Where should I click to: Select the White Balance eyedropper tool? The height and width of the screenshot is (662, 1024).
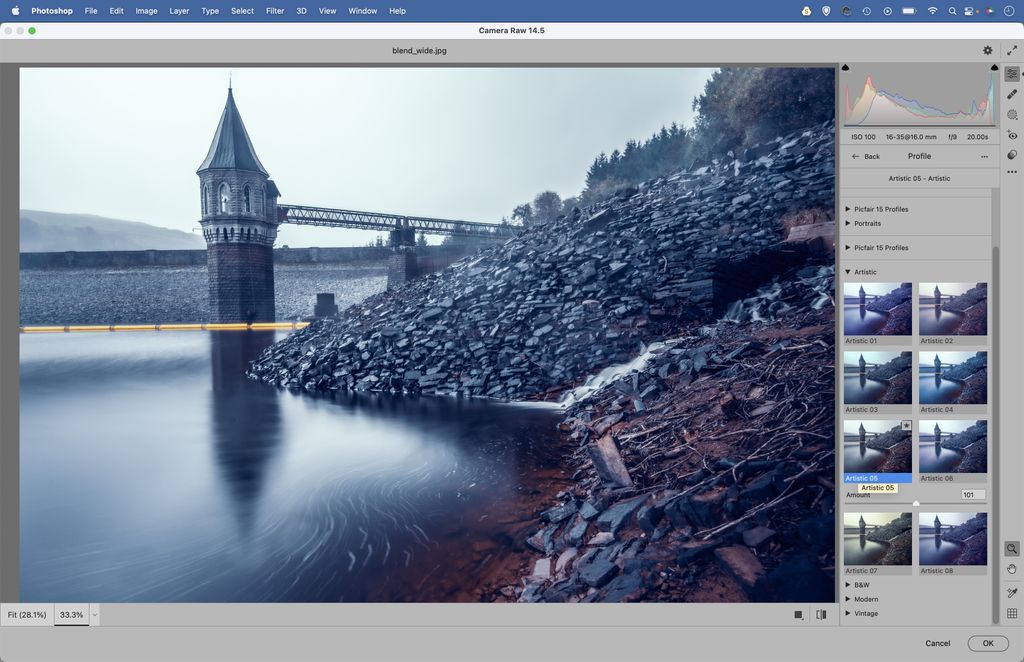coord(1012,592)
